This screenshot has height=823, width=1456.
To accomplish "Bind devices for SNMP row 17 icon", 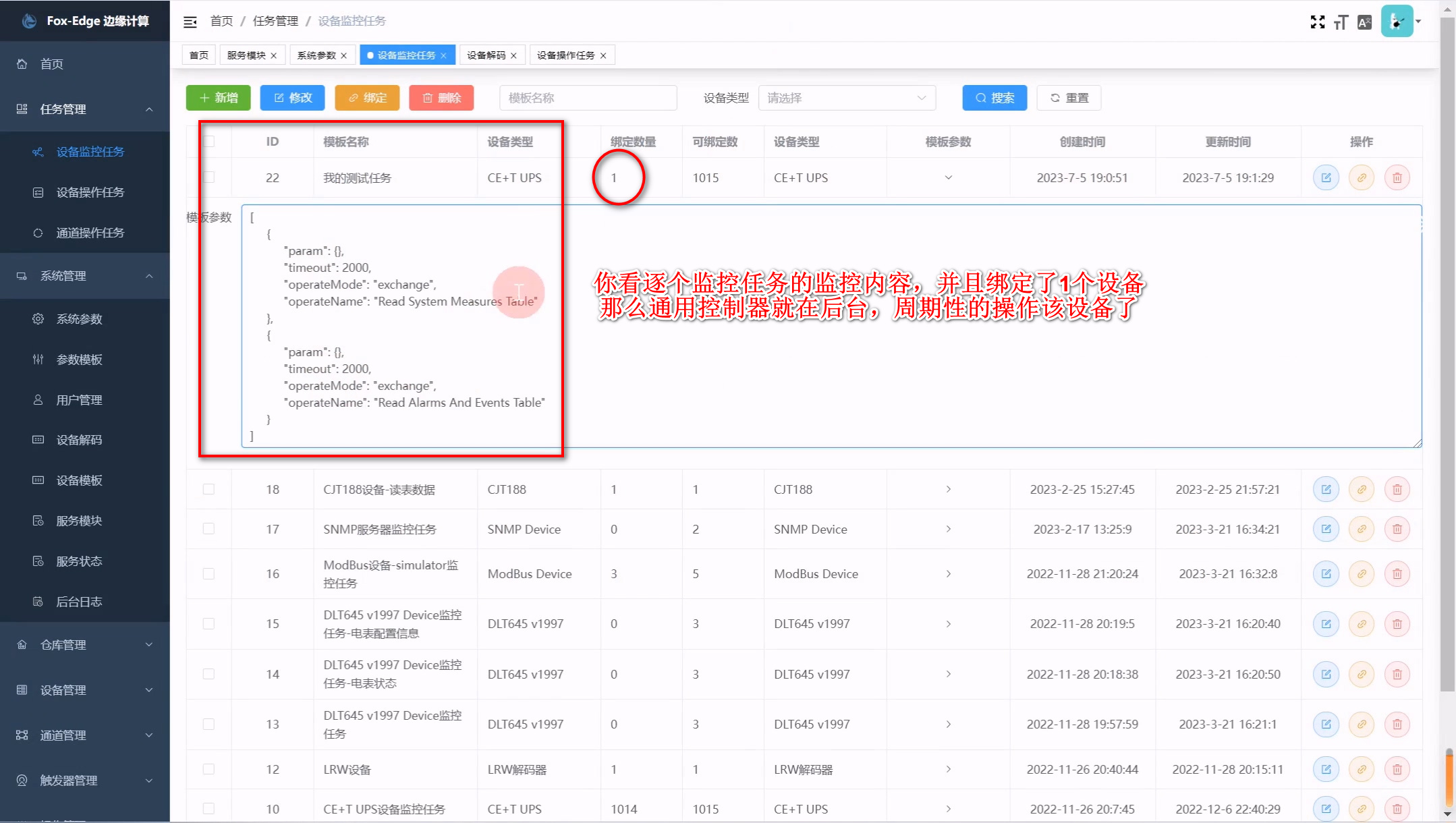I will [x=1362, y=530].
